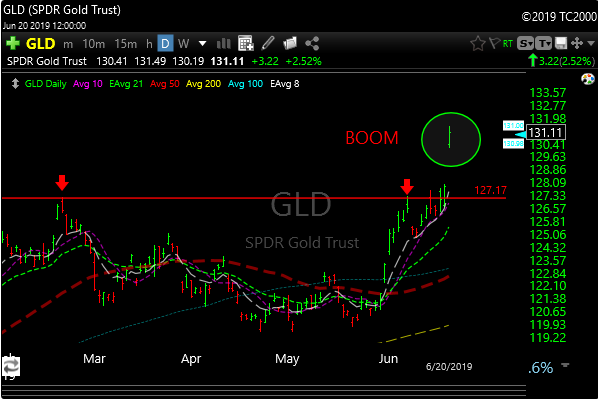Open the chart window options arrow
Screen dimensions: 598x399
[591, 43]
